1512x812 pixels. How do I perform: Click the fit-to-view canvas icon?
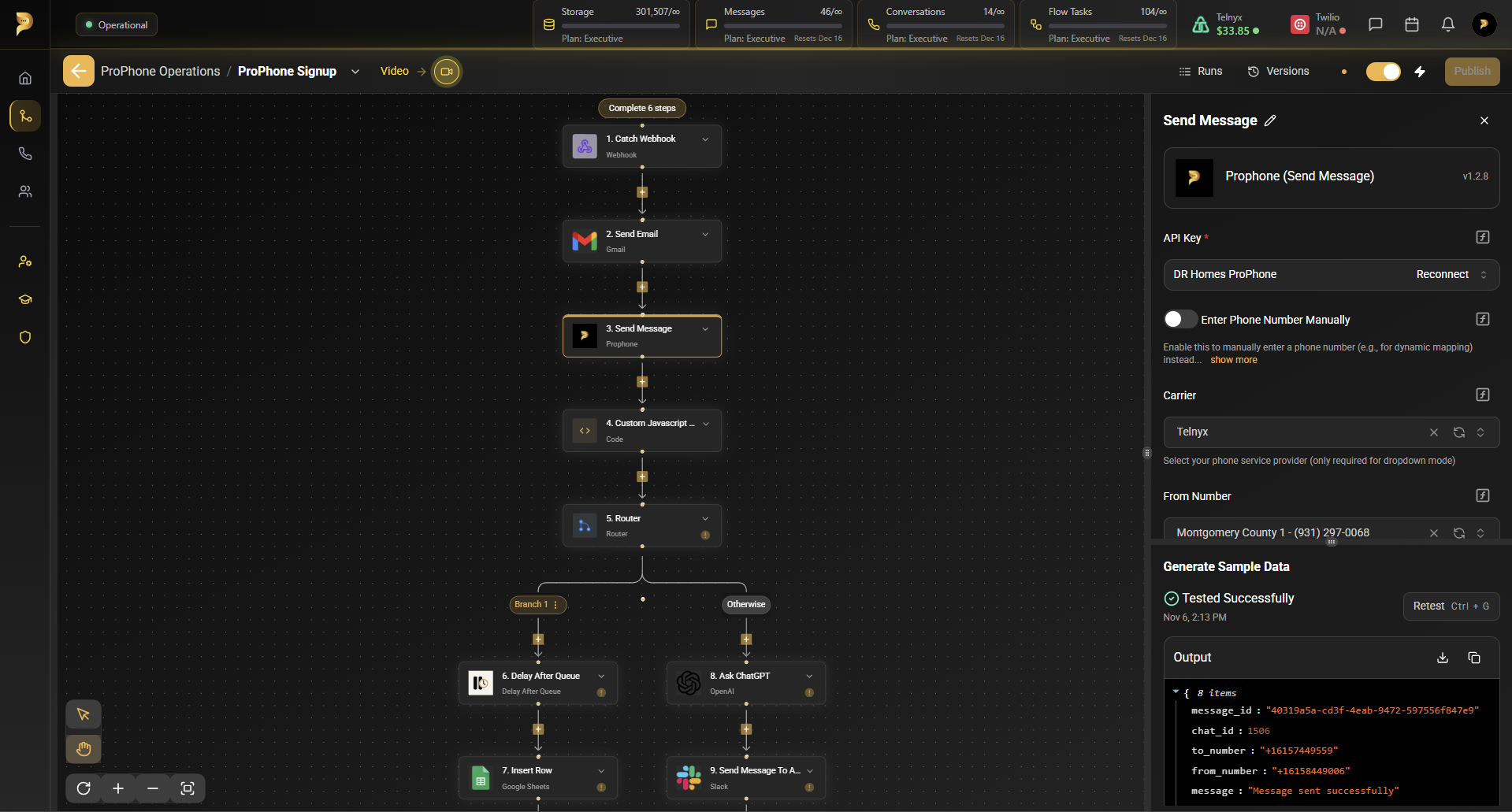[x=188, y=788]
